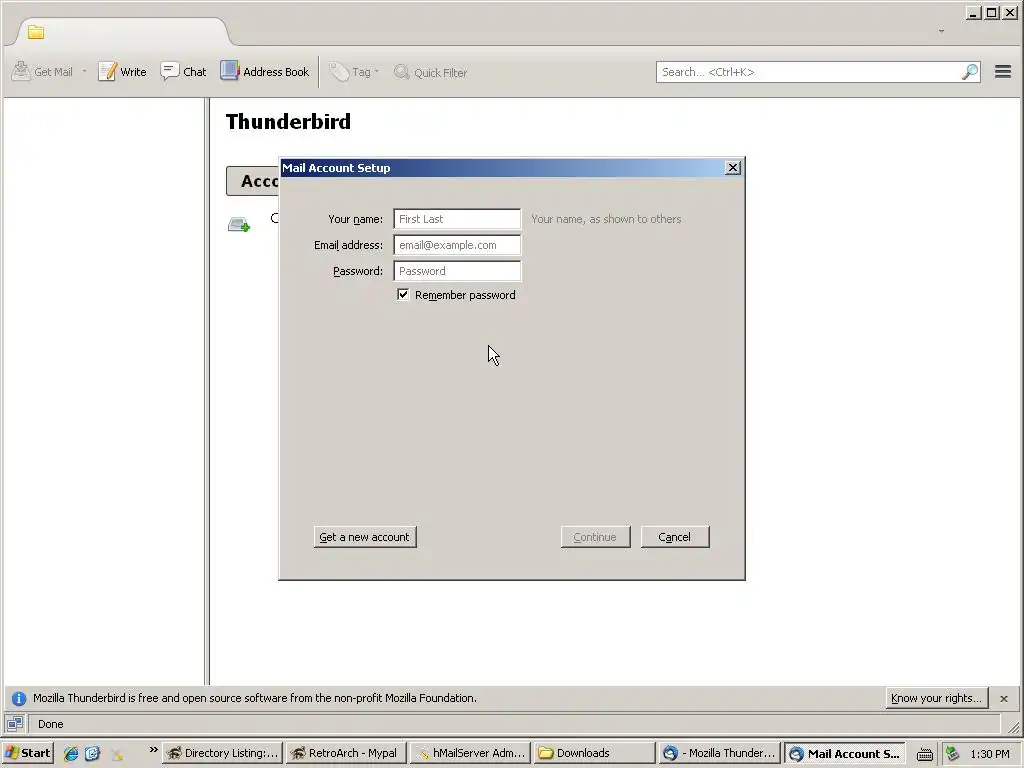Click the on-screen keyboard tray icon
Viewport: 1024px width, 768px height.
[925, 754]
